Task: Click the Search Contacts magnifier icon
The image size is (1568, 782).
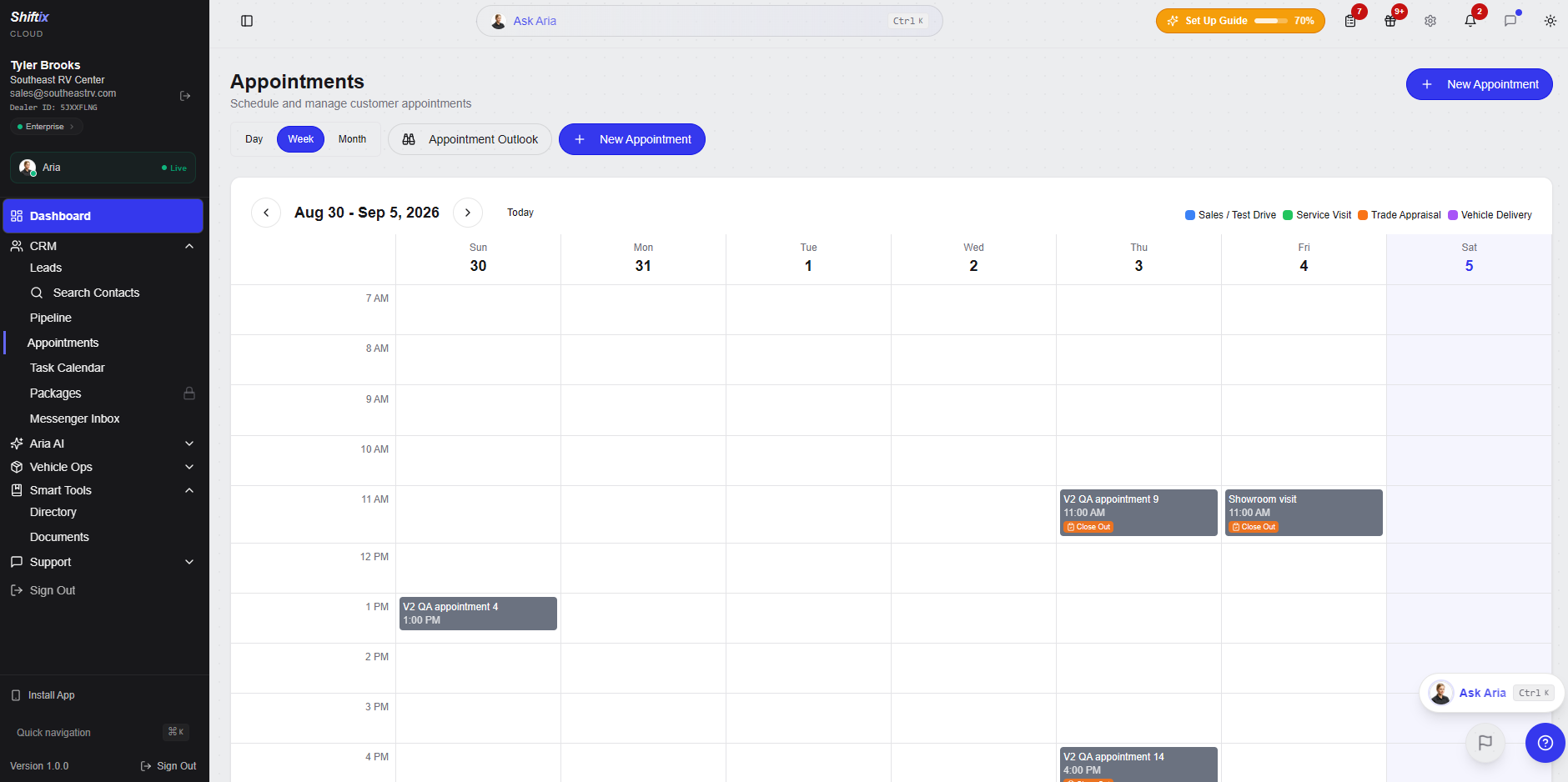Action: click(37, 293)
